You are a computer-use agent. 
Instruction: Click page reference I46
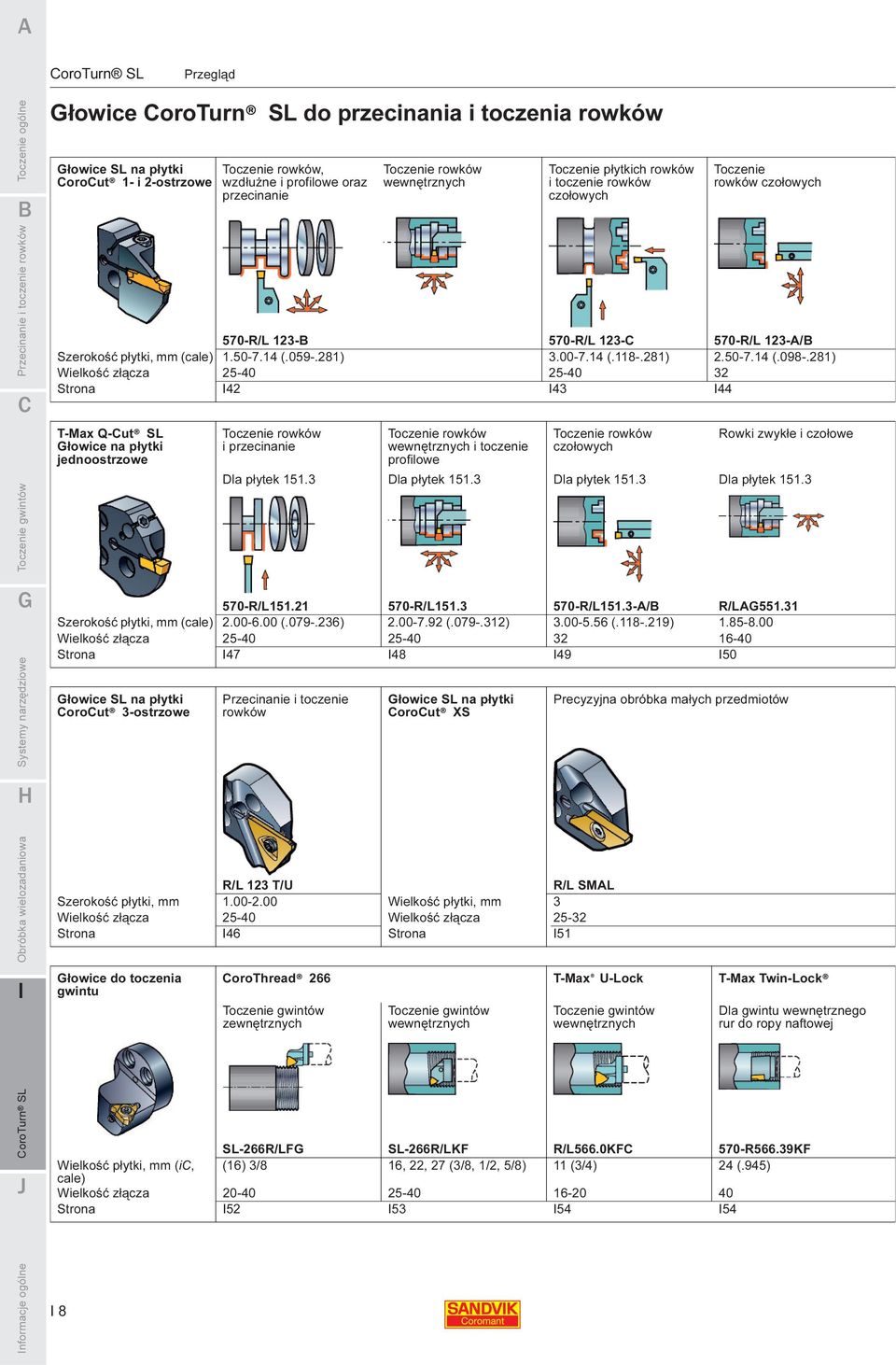pos(231,934)
